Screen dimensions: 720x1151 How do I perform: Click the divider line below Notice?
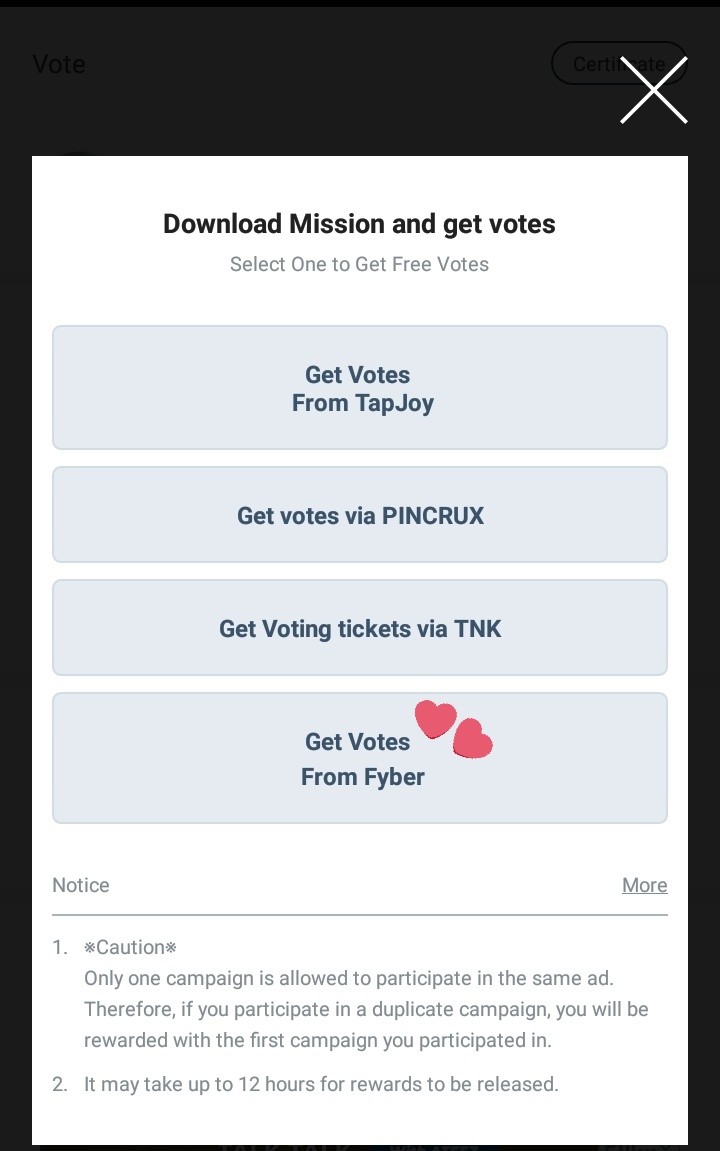pos(359,914)
